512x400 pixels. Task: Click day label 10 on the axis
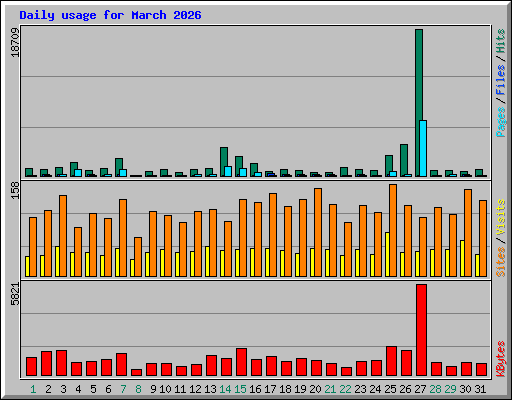[x=165, y=389]
